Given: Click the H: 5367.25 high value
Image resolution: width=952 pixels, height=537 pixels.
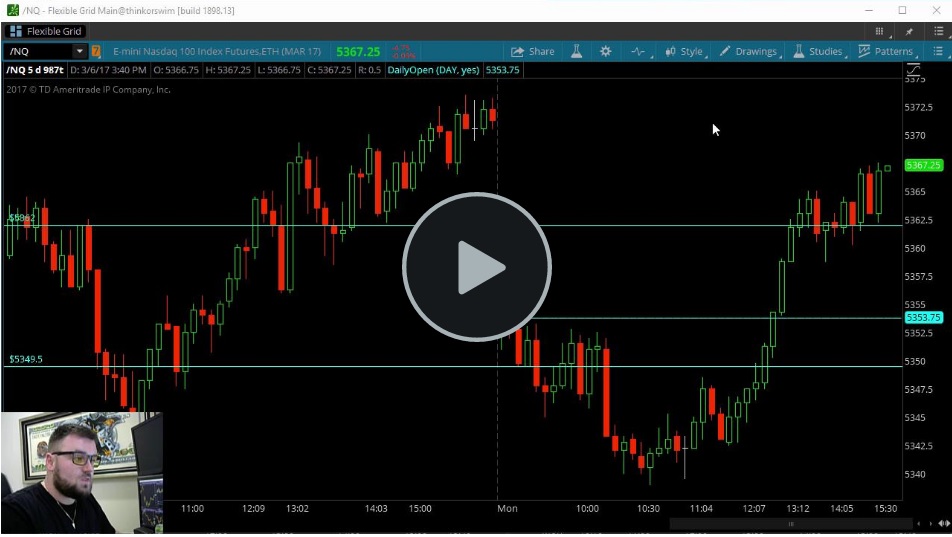Looking at the screenshot, I should click(x=228, y=70).
